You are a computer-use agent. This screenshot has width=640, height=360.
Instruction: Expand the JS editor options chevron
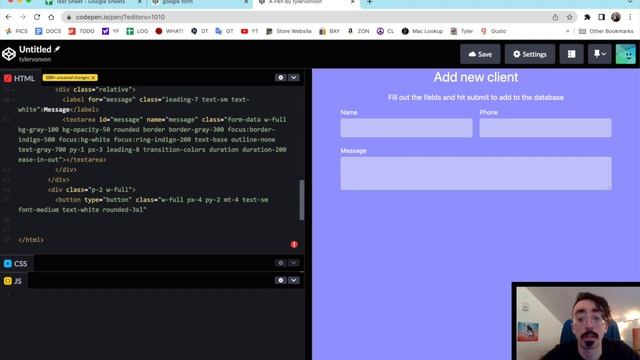(x=293, y=280)
